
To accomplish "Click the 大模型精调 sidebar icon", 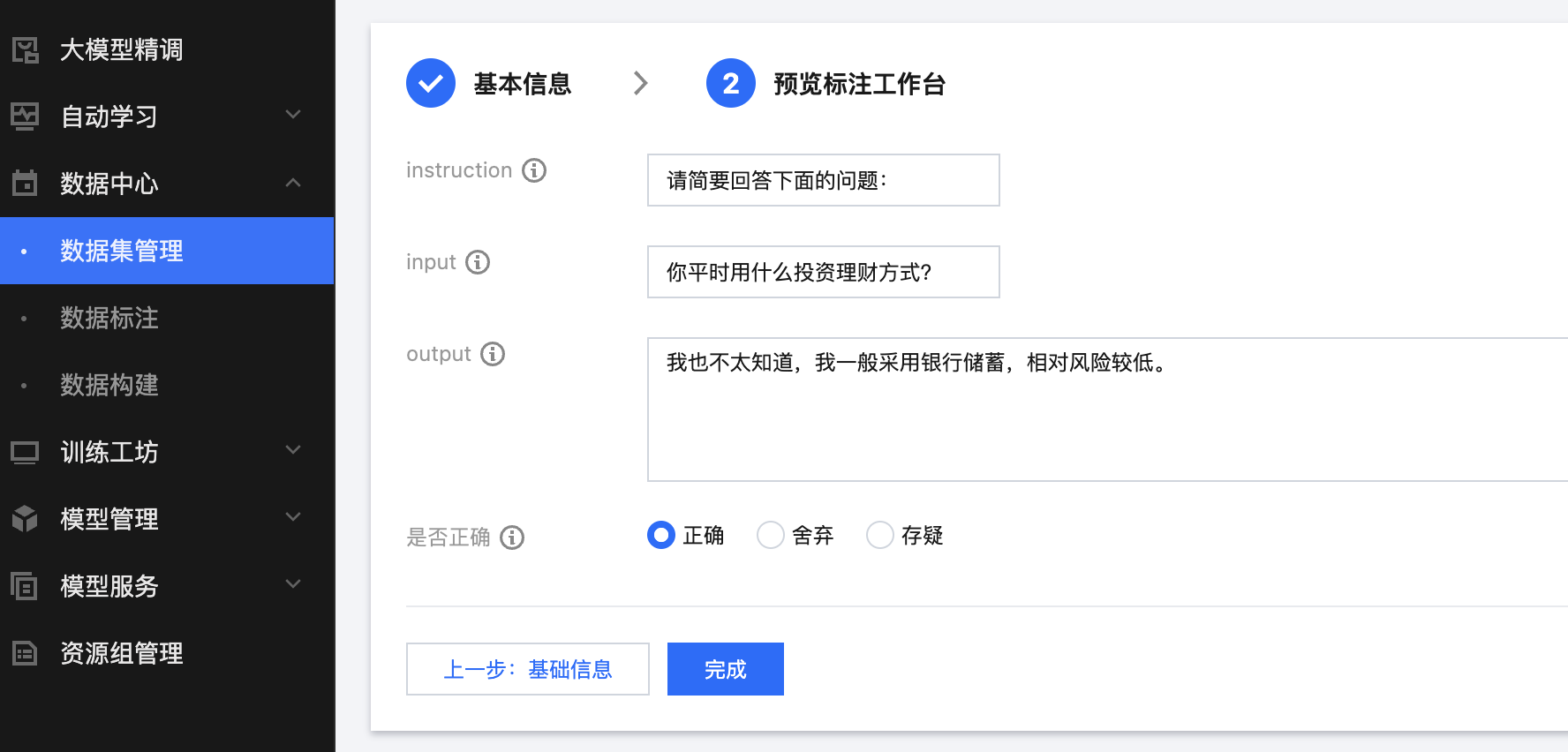I will coord(25,49).
